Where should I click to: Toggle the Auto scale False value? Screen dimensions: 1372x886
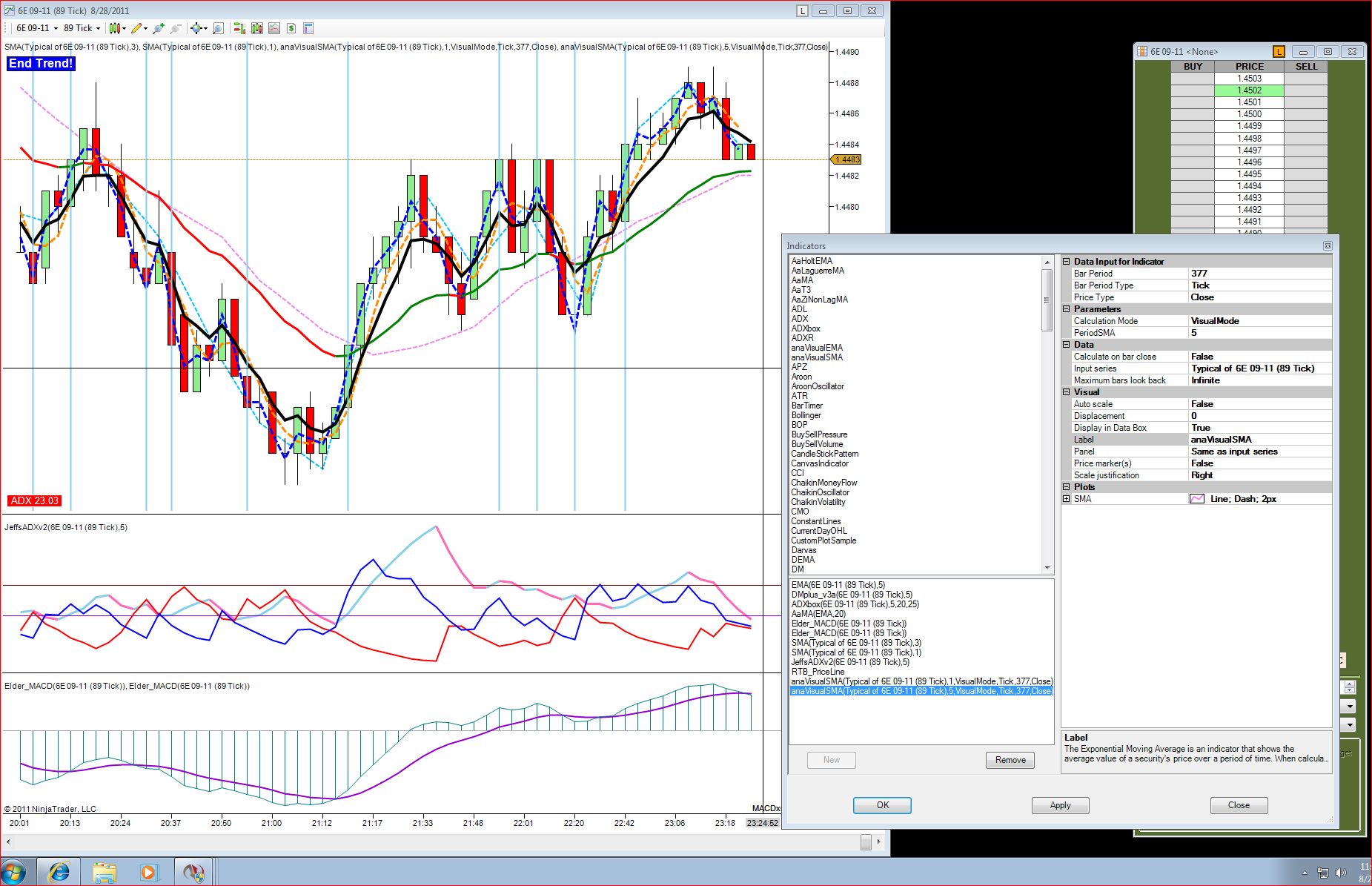tap(1259, 404)
